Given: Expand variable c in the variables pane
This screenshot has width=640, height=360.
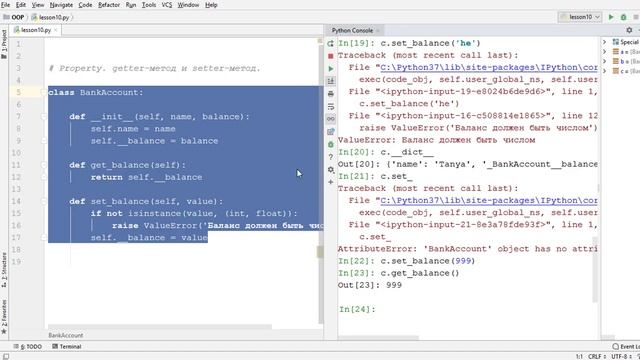Looking at the screenshot, I should [605, 71].
